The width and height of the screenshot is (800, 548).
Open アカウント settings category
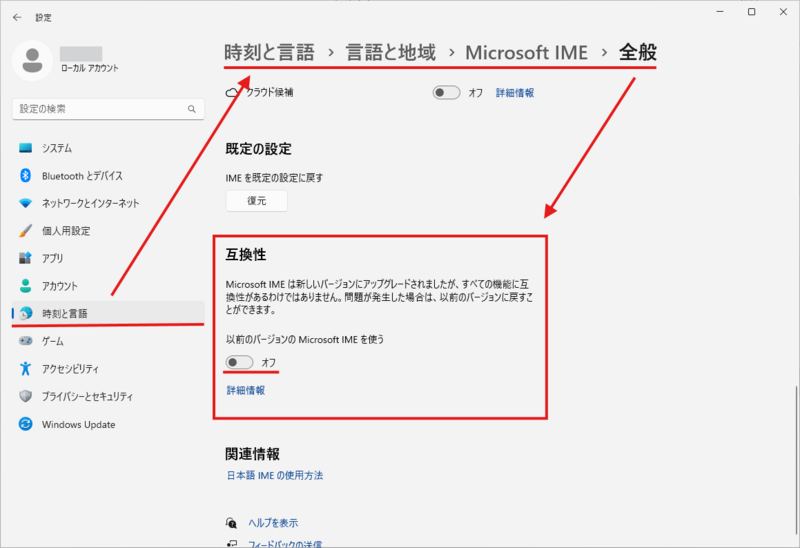[108, 286]
